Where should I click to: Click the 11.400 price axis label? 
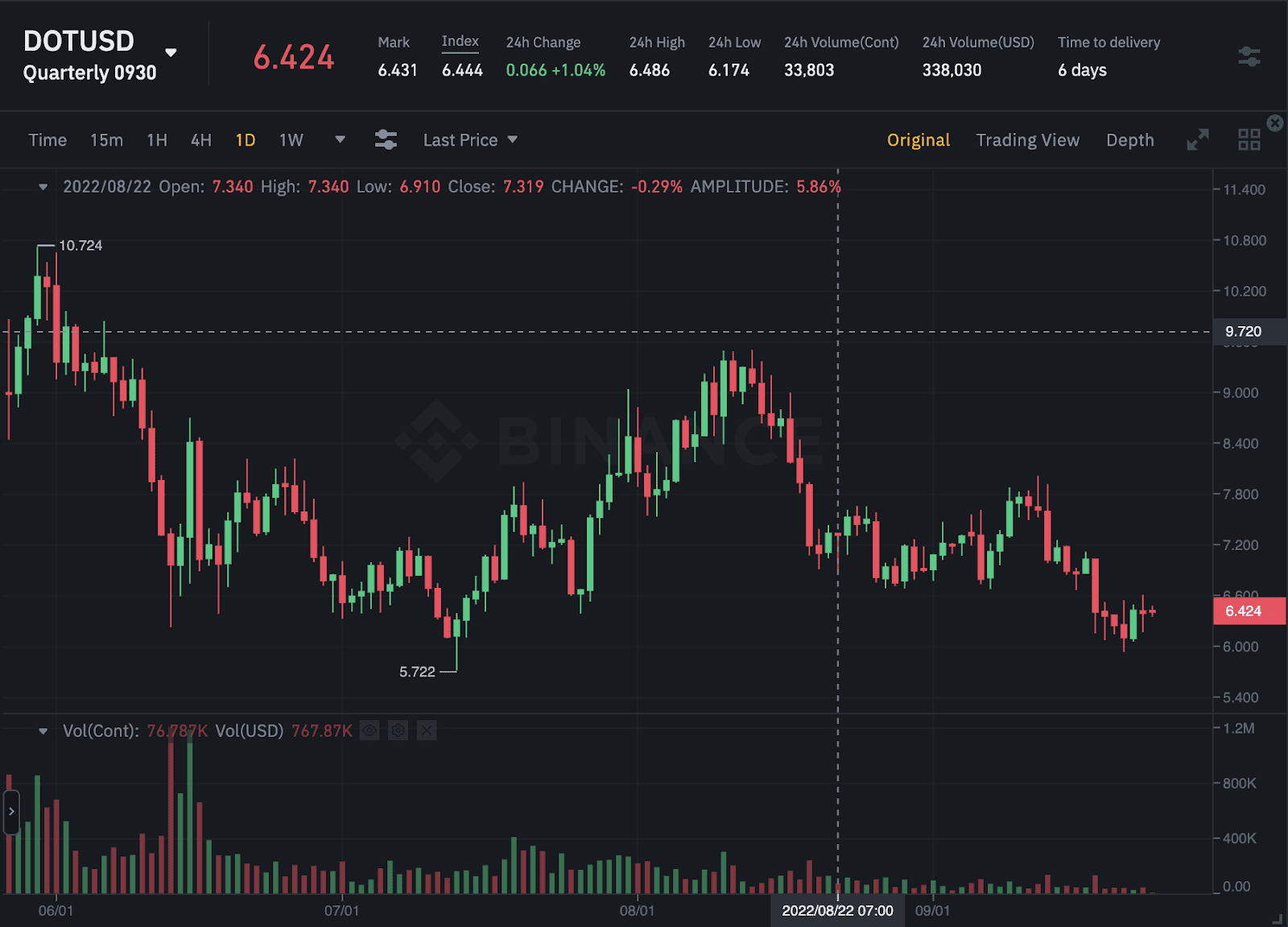tap(1244, 190)
